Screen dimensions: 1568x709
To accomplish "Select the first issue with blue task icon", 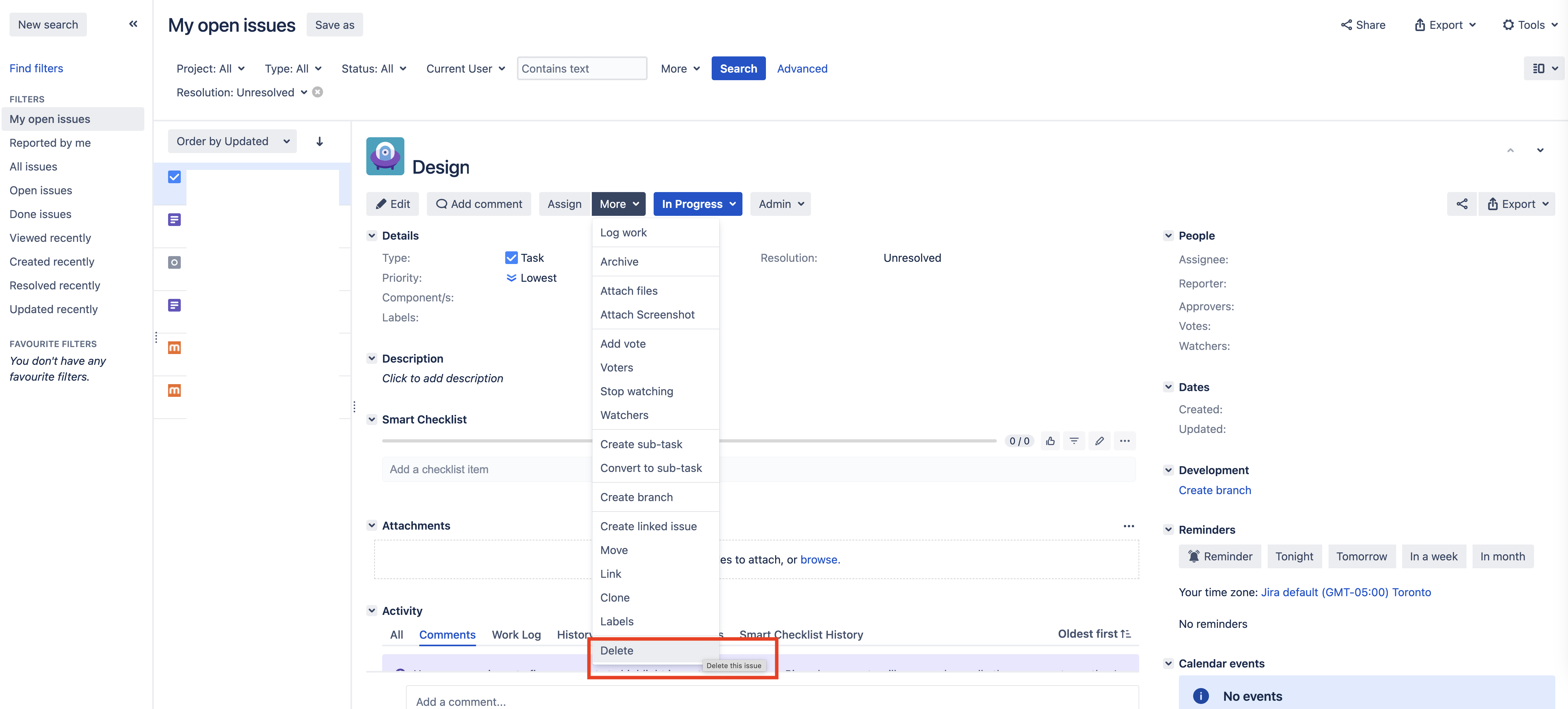I will (174, 177).
